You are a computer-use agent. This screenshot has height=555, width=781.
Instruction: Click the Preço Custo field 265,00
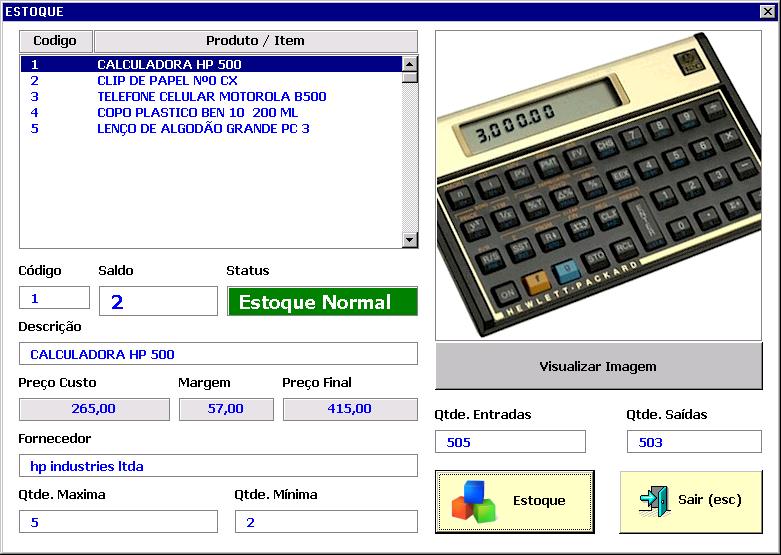(x=94, y=409)
